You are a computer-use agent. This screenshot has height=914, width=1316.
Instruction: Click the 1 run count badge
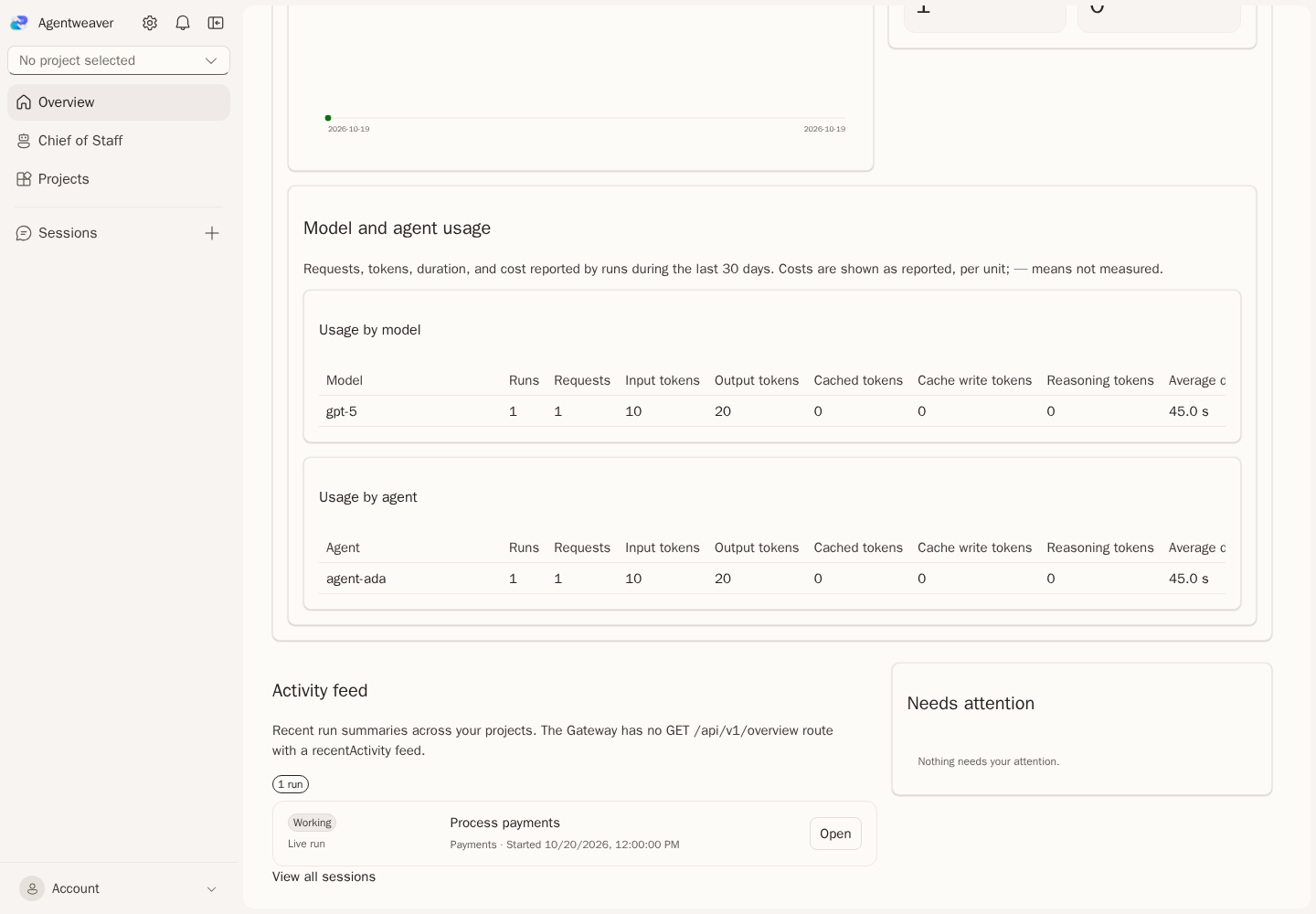tap(291, 784)
